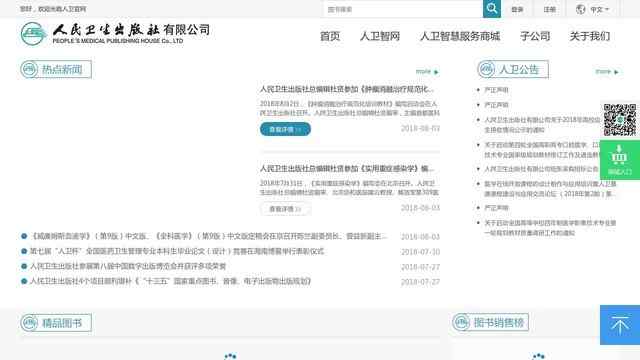Open 人卫智慧服务商城 menu item
640x360 pixels.
(x=460, y=36)
